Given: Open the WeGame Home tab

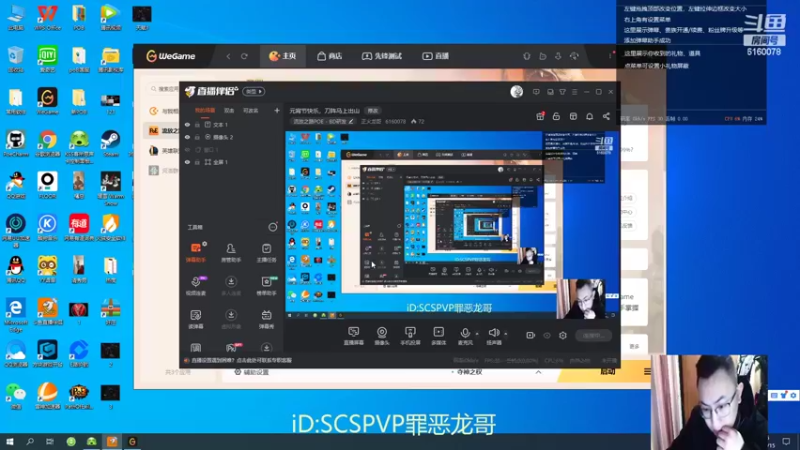Looking at the screenshot, I should click(283, 56).
